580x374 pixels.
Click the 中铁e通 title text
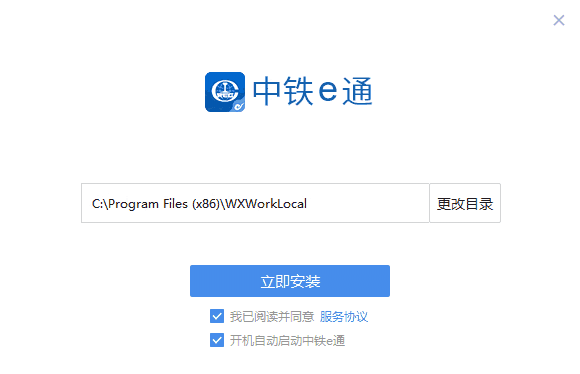point(313,91)
